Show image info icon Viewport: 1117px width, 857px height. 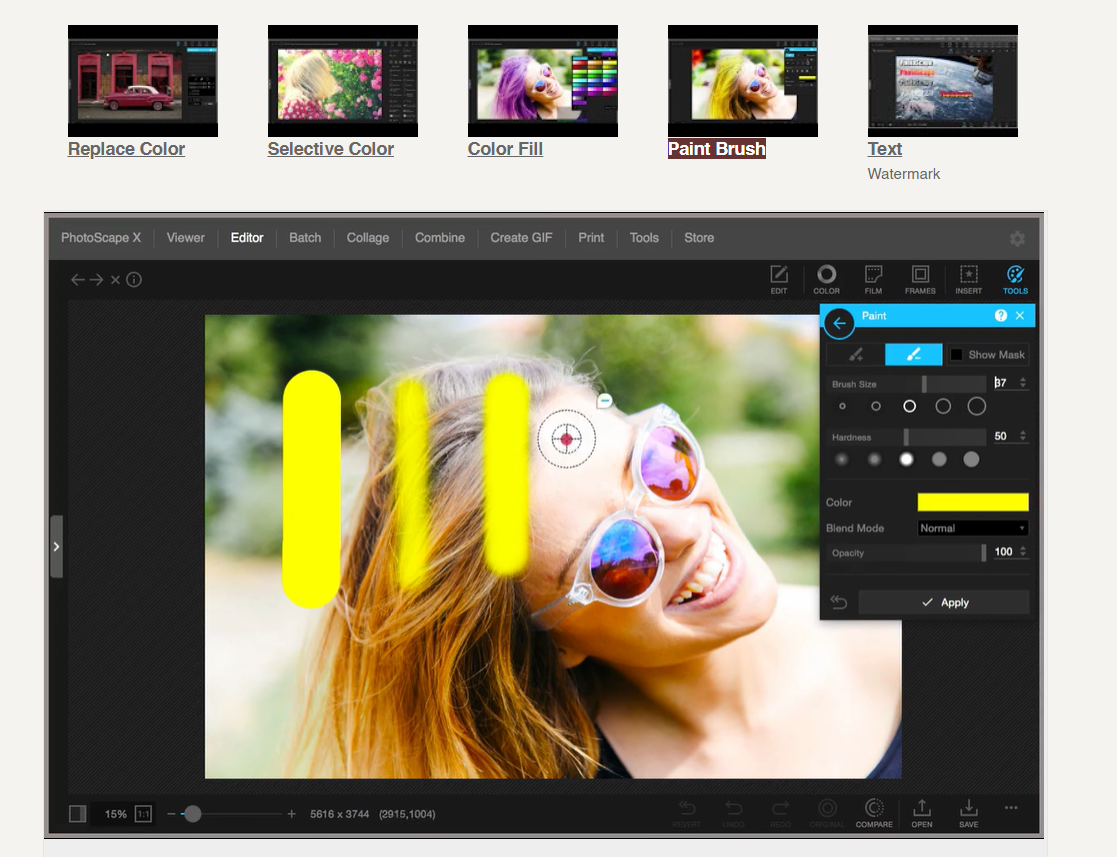click(134, 279)
